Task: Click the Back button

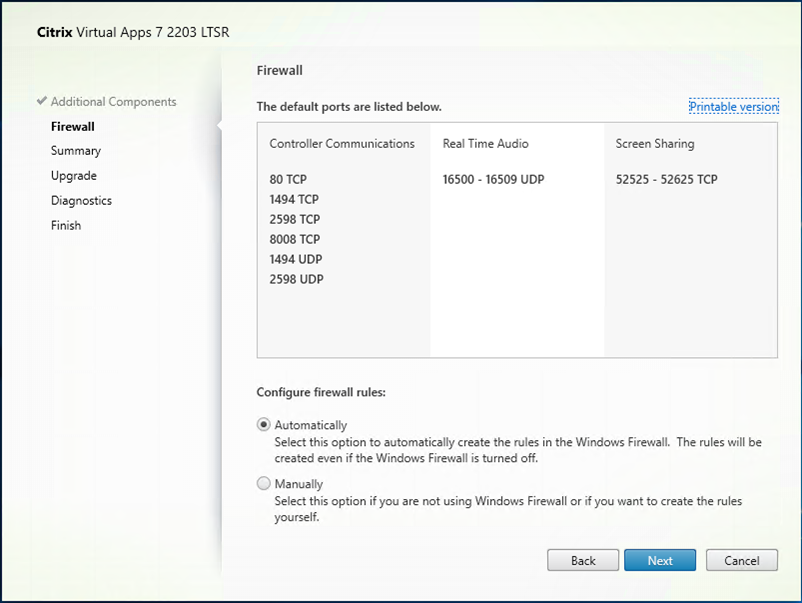Action: pyautogui.click(x=583, y=561)
